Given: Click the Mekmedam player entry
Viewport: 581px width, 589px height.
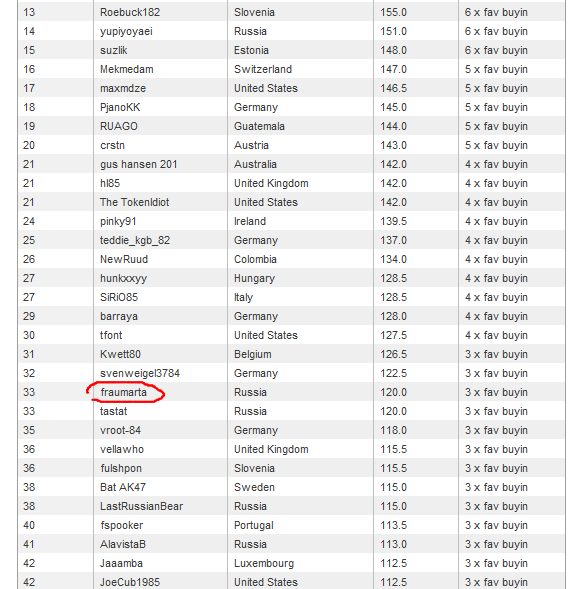Looking at the screenshot, I should (127, 69).
